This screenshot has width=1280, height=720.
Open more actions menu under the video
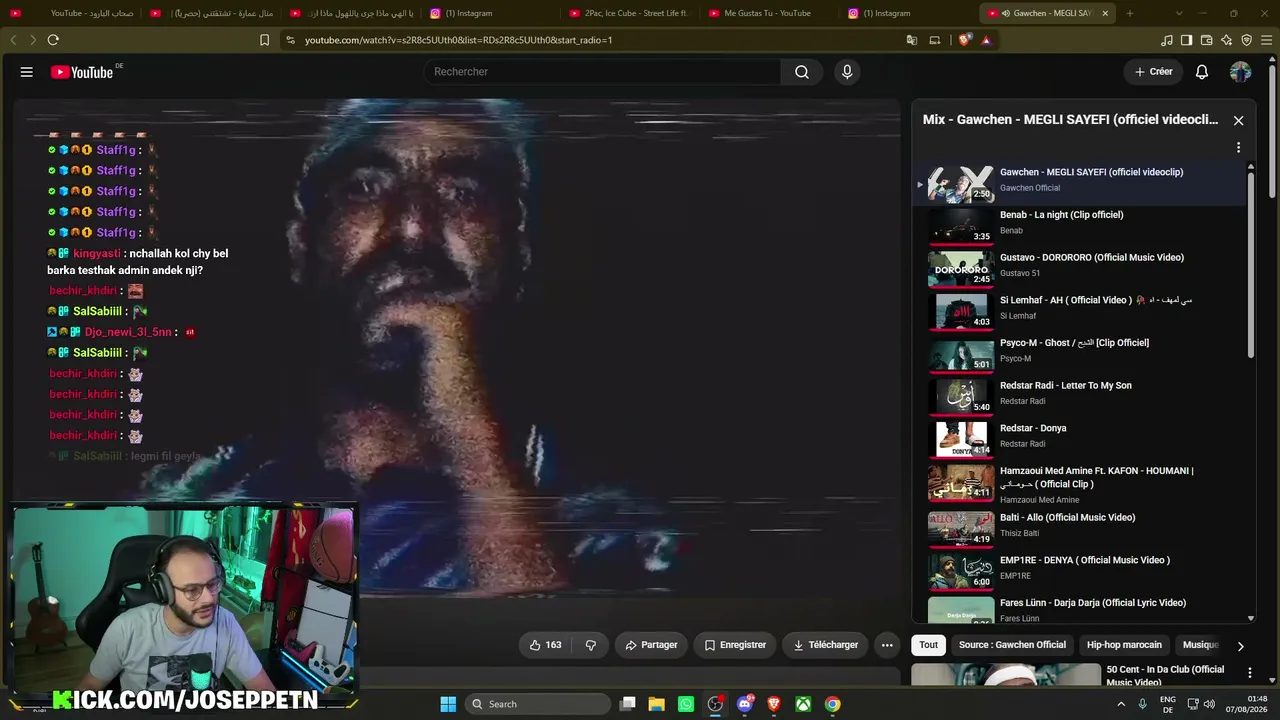887,645
